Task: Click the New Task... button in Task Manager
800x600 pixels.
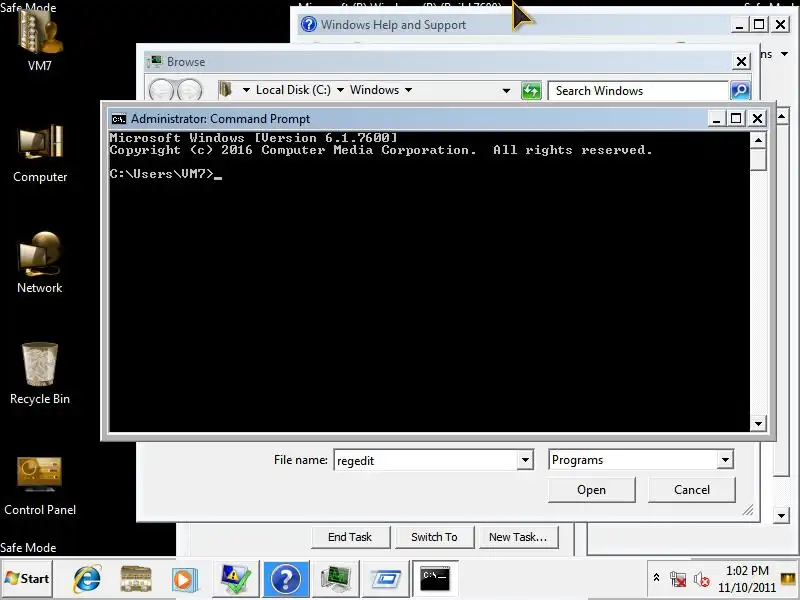Action: click(x=518, y=537)
